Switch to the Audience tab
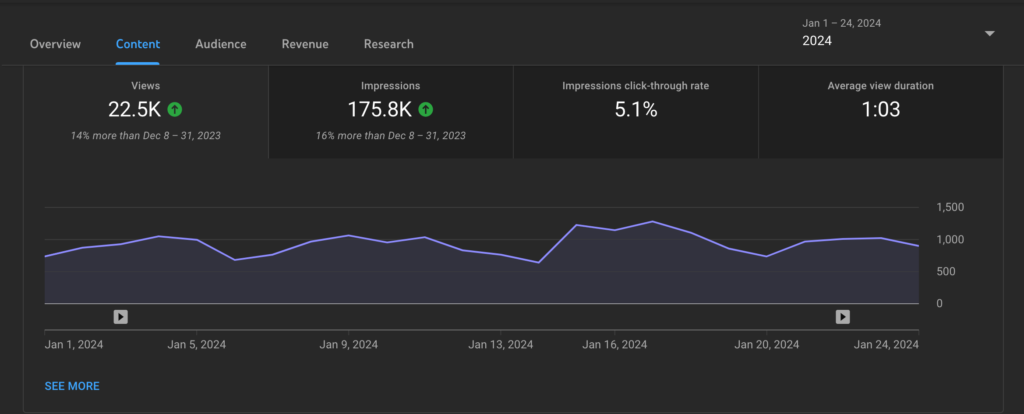1024x414 pixels. 221,44
